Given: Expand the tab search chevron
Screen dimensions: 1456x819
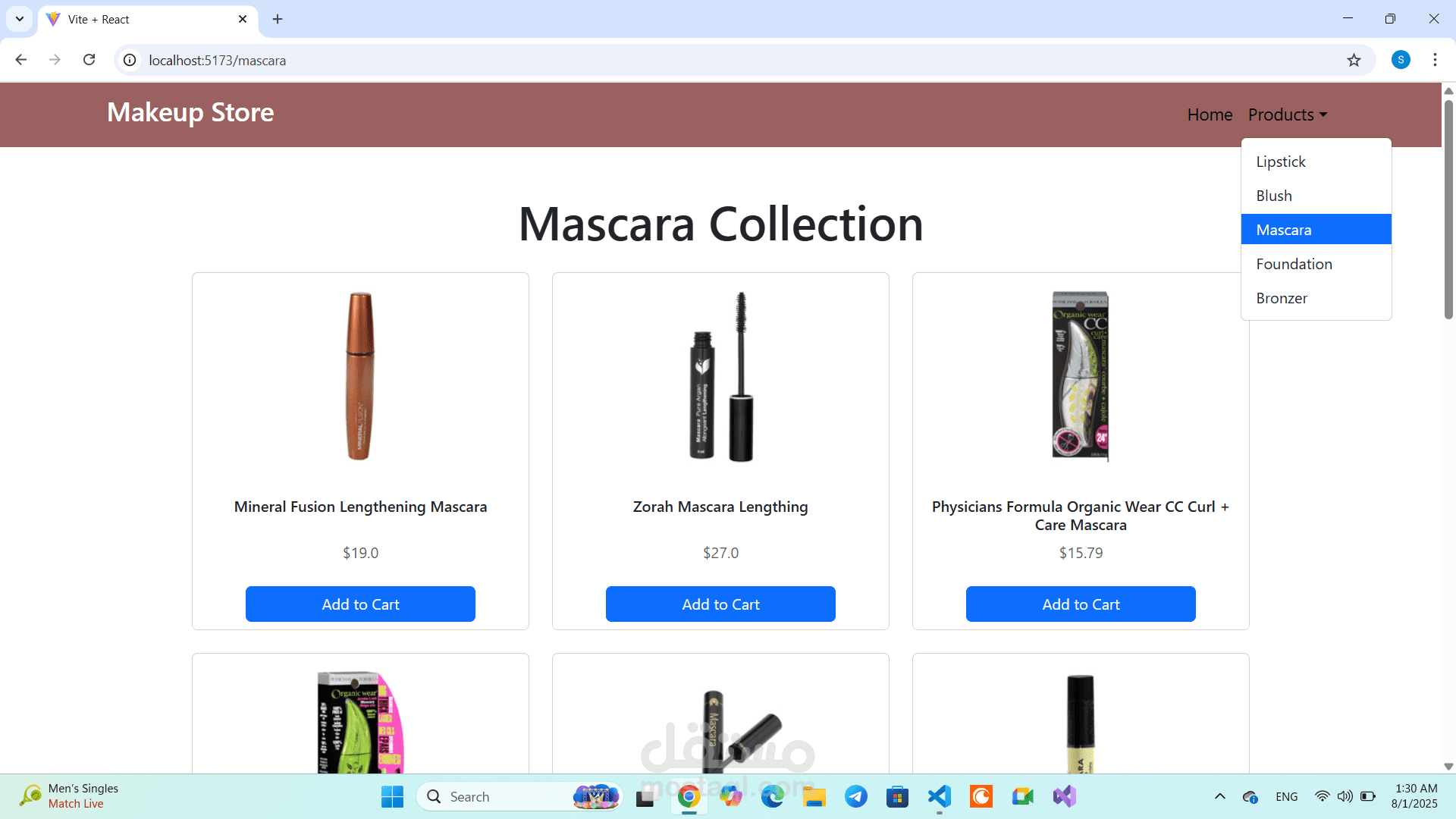Looking at the screenshot, I should click(20, 19).
